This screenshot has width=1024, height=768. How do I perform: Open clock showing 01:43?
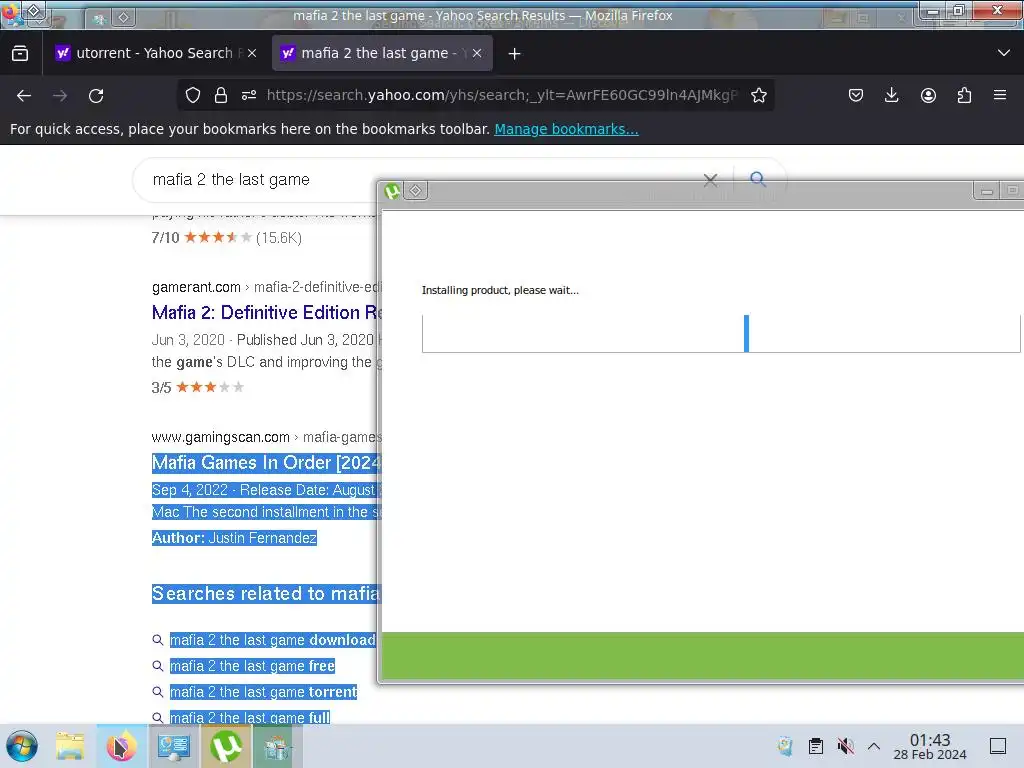pos(930,746)
